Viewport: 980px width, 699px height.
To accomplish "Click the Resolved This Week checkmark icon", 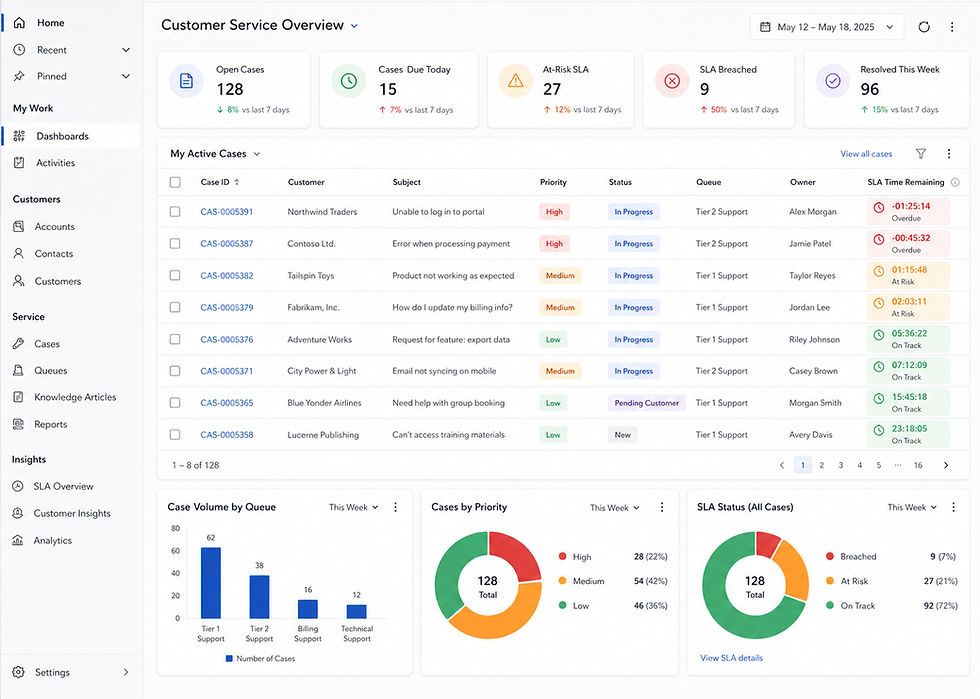I will (x=832, y=81).
